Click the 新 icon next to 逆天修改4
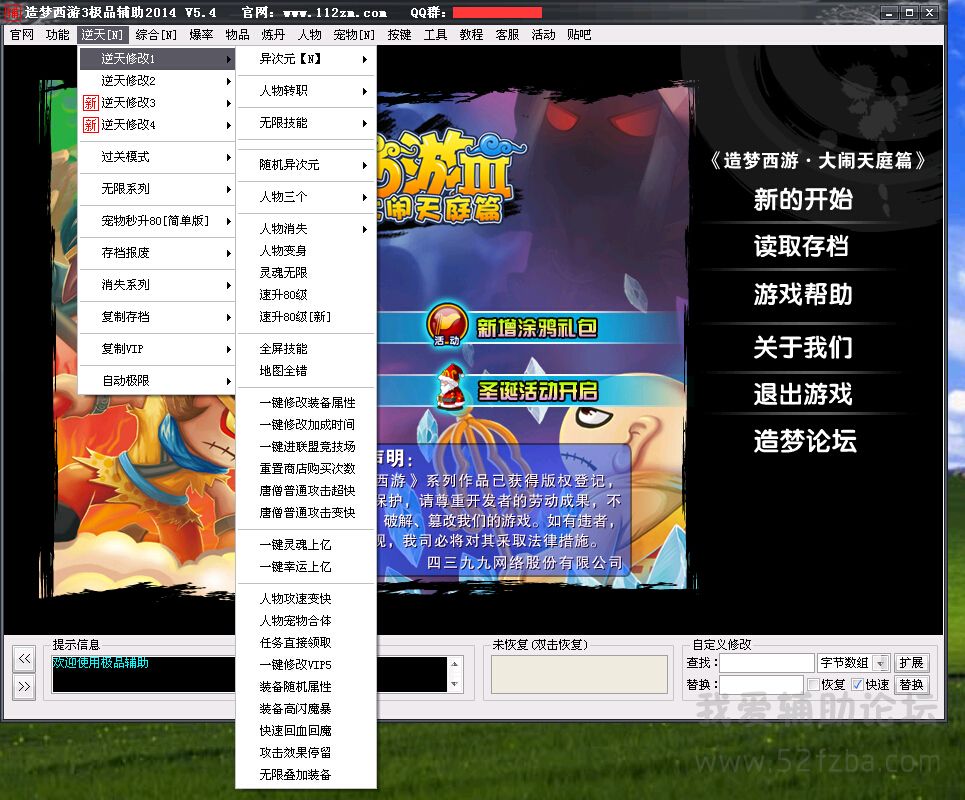 (x=90, y=125)
